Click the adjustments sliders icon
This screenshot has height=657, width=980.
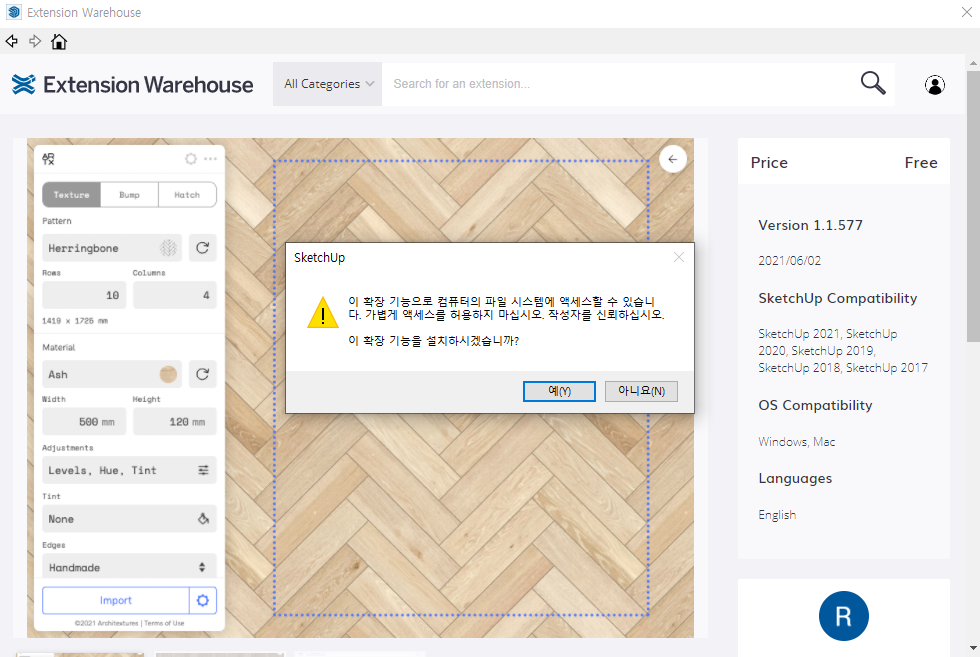(203, 470)
